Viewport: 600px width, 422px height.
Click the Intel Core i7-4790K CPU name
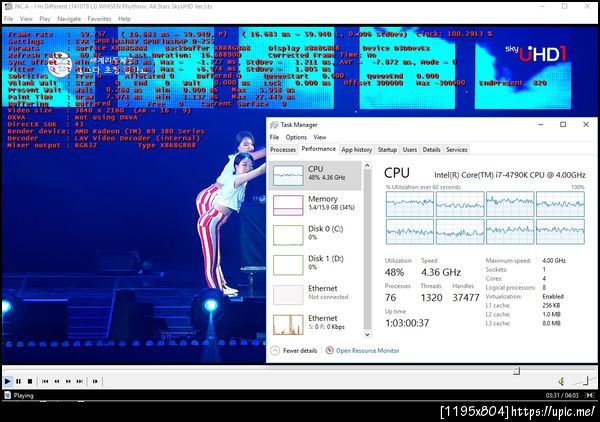510,175
